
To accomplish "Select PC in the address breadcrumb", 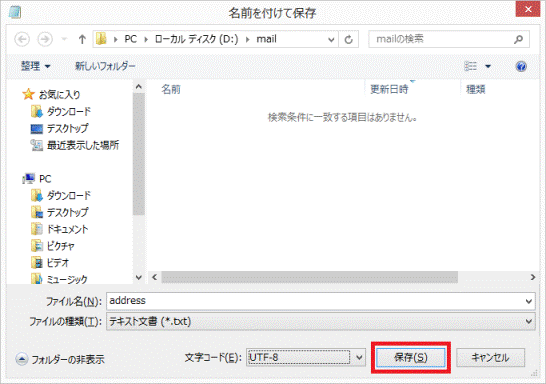I will (x=131, y=39).
